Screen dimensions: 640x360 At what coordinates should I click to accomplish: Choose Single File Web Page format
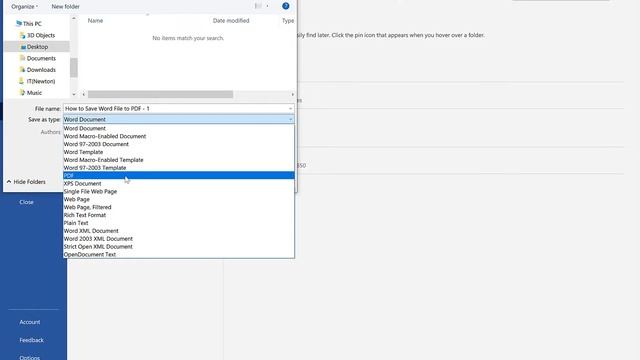[178, 191]
